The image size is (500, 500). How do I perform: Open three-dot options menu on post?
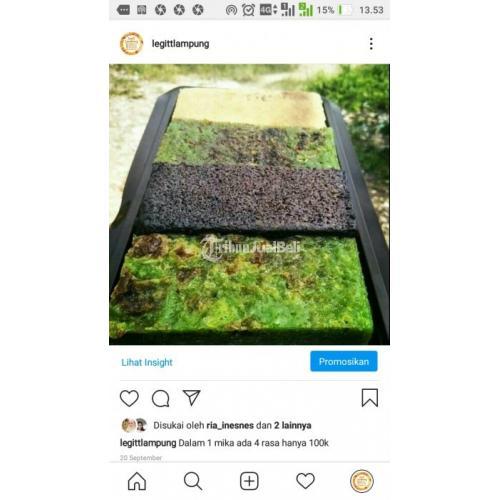[371, 44]
